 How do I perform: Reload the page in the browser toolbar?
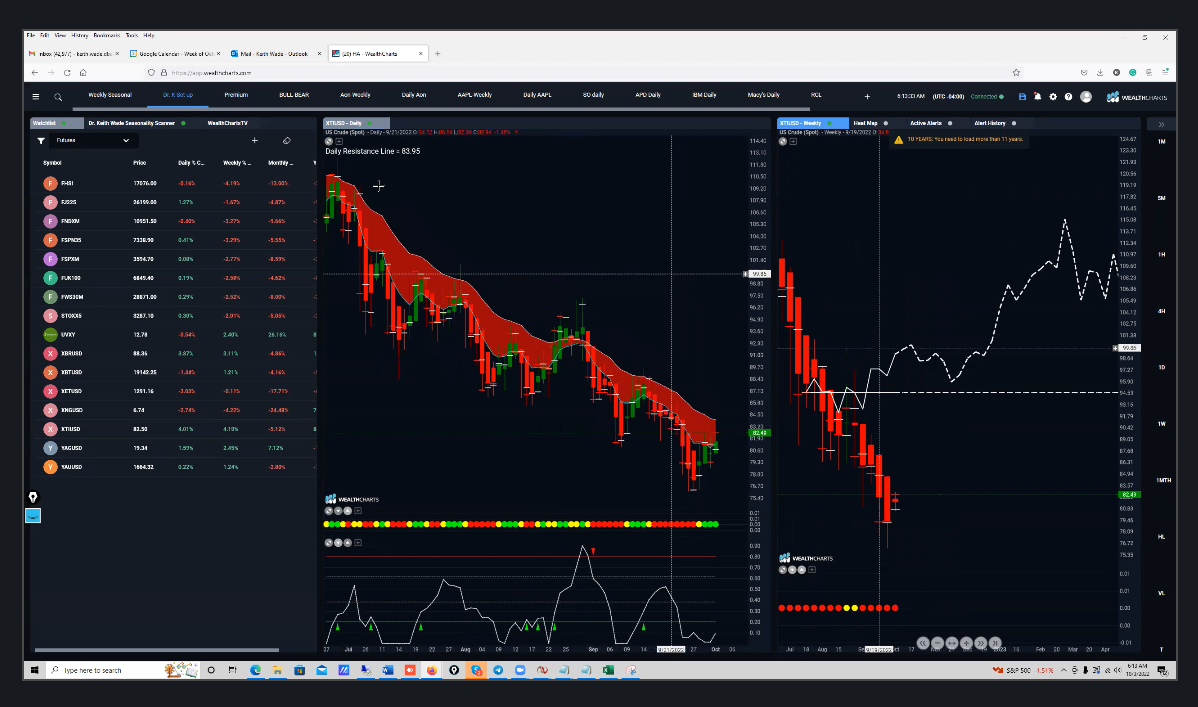click(66, 73)
